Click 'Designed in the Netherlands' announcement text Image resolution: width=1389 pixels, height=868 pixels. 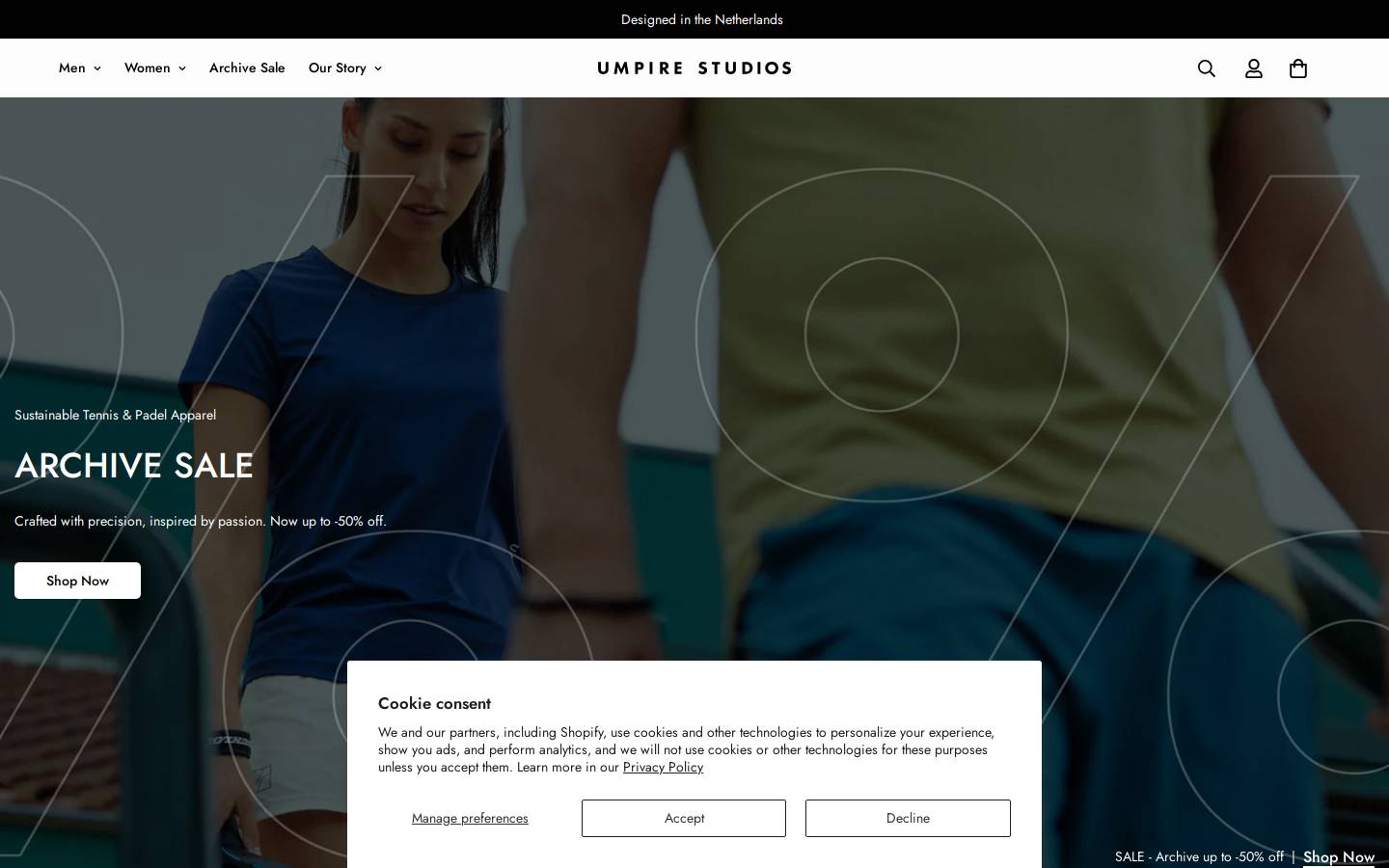click(702, 19)
